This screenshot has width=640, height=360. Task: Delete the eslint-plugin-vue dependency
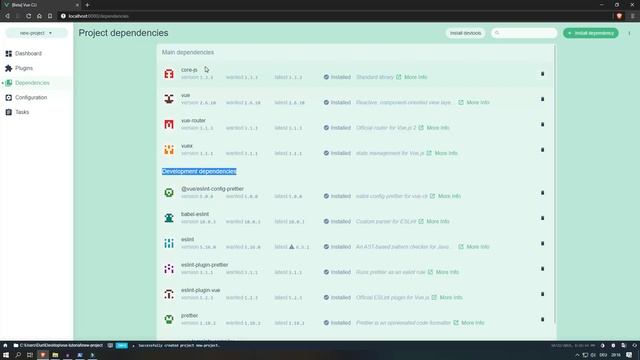pyautogui.click(x=542, y=294)
